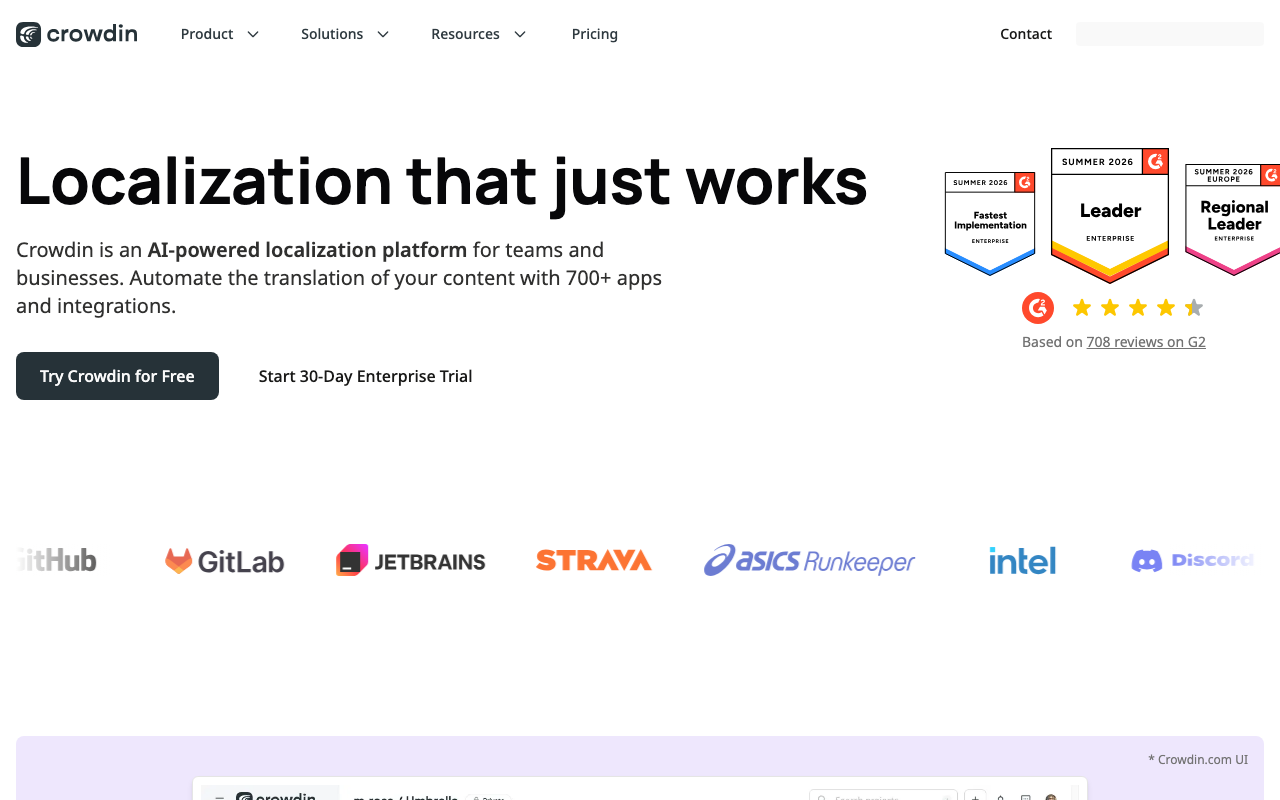Click the Intel logo
1280x800 pixels.
pyautogui.click(x=1022, y=560)
